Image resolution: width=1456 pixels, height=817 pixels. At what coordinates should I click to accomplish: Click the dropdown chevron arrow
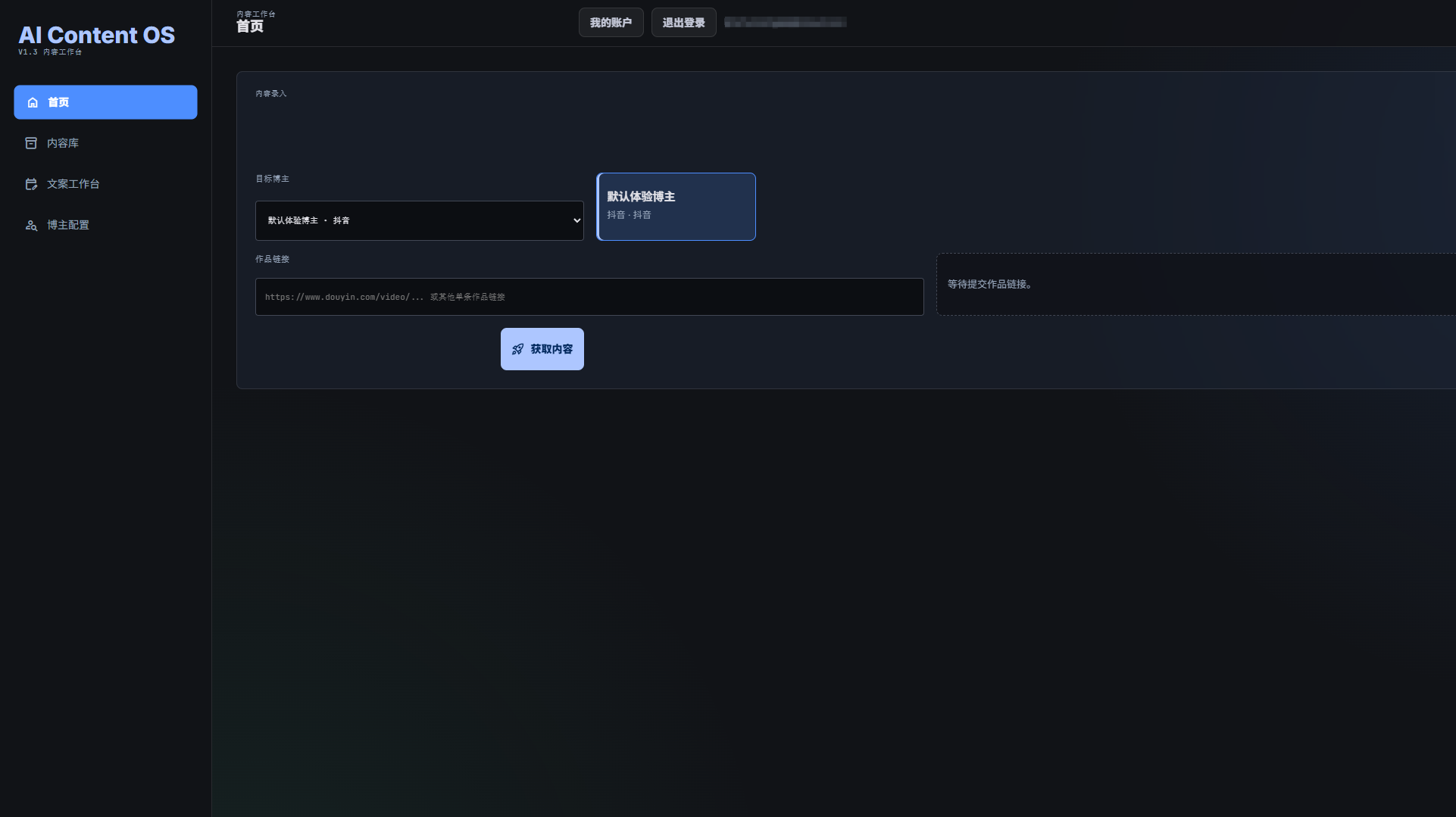pyautogui.click(x=576, y=220)
